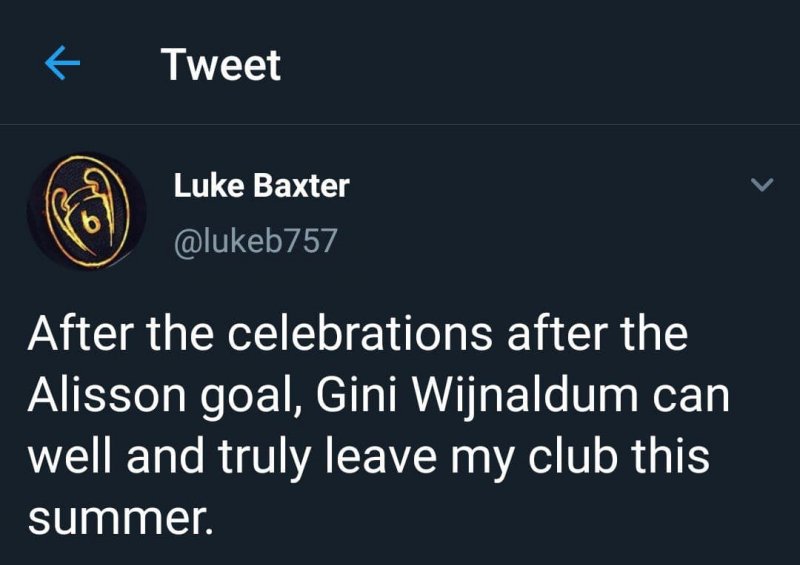Open the Luke Baxter display name

[x=261, y=185]
